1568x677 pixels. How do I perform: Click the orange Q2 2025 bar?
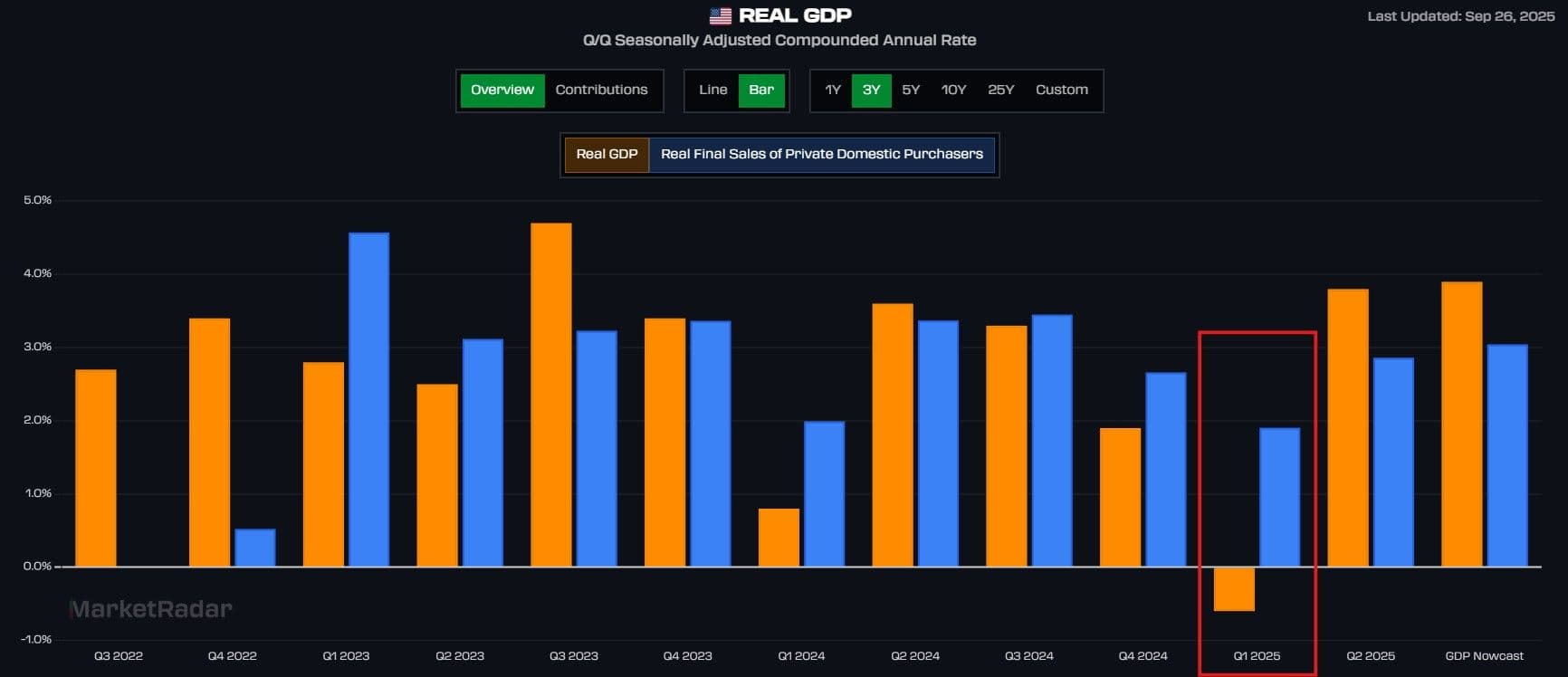point(1347,427)
